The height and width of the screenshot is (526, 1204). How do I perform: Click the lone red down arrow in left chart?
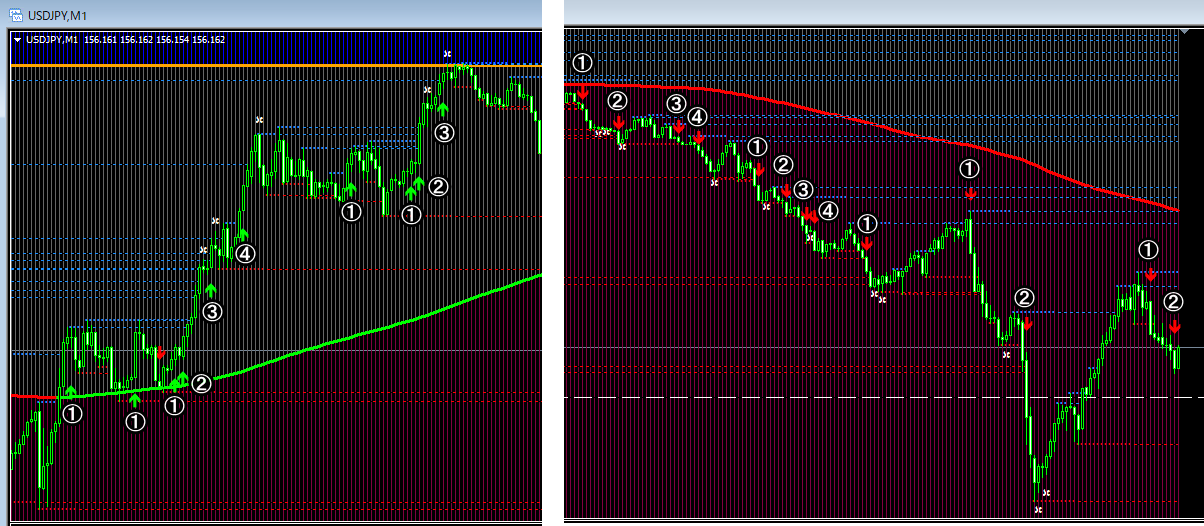click(160, 352)
